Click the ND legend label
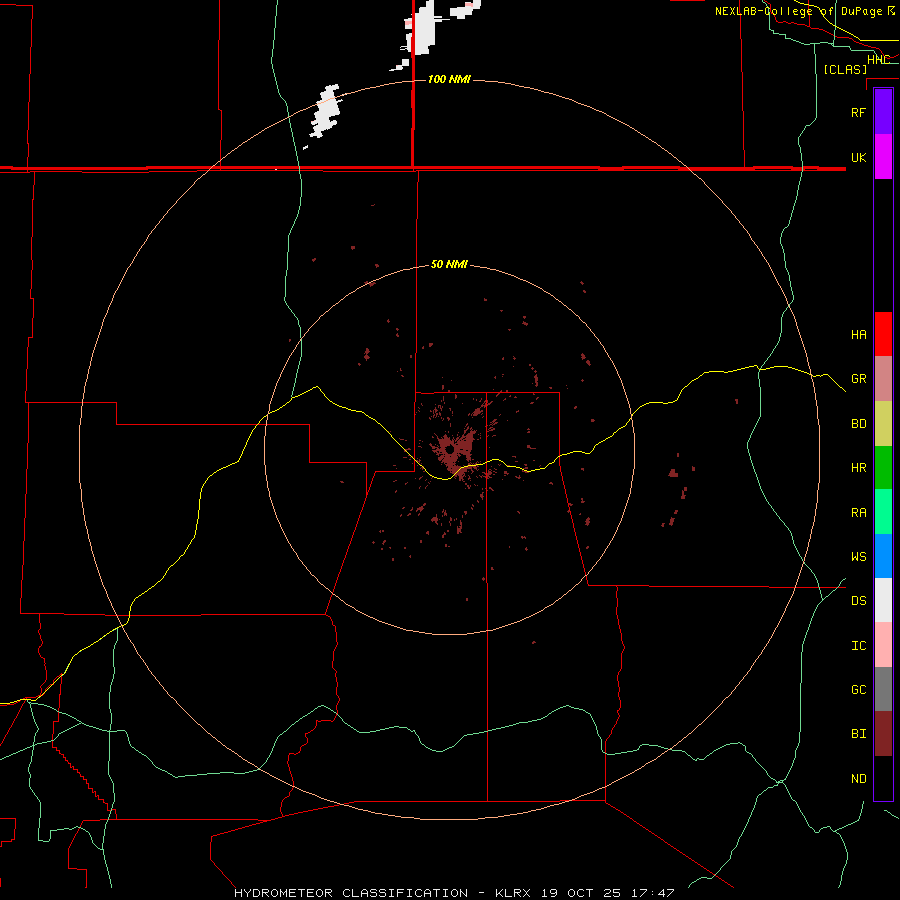This screenshot has width=900, height=900. [x=859, y=779]
